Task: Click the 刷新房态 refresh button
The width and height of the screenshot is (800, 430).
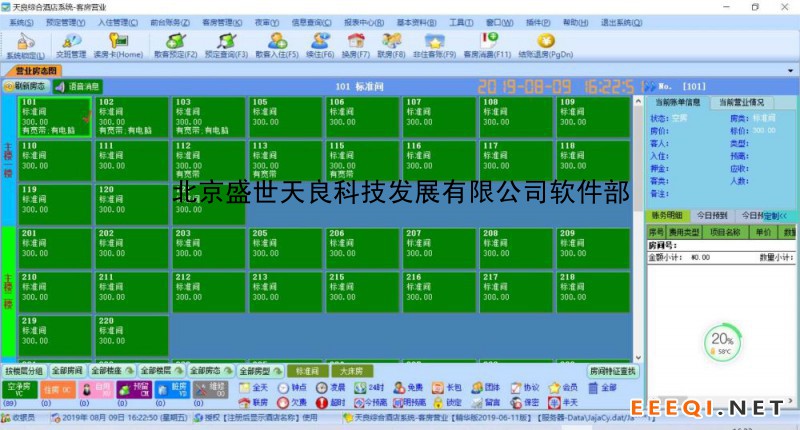Action: 31,87
